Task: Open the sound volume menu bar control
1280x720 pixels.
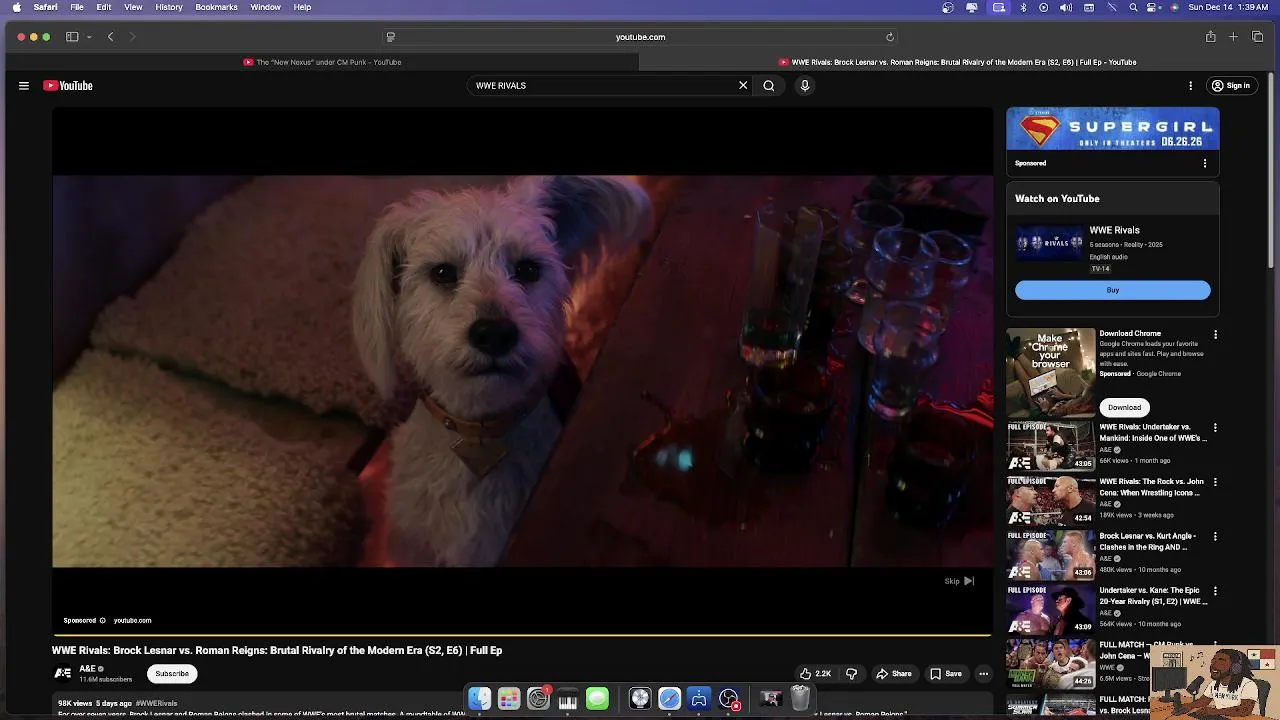Action: click(1065, 7)
